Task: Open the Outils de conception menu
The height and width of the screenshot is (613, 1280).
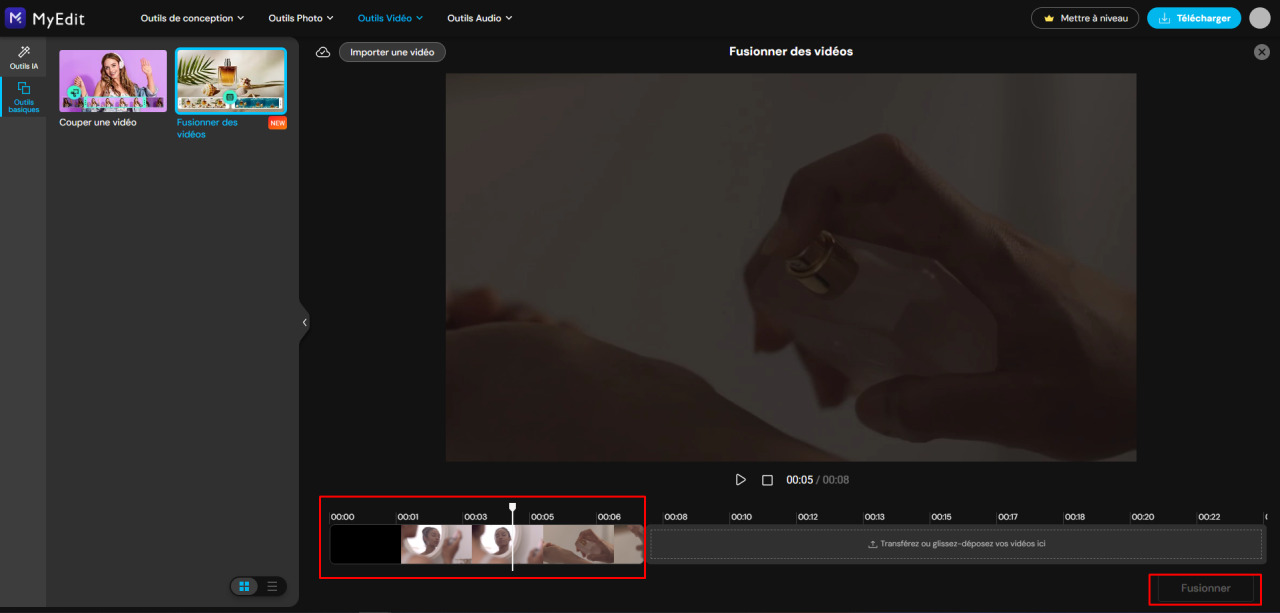Action: (192, 18)
